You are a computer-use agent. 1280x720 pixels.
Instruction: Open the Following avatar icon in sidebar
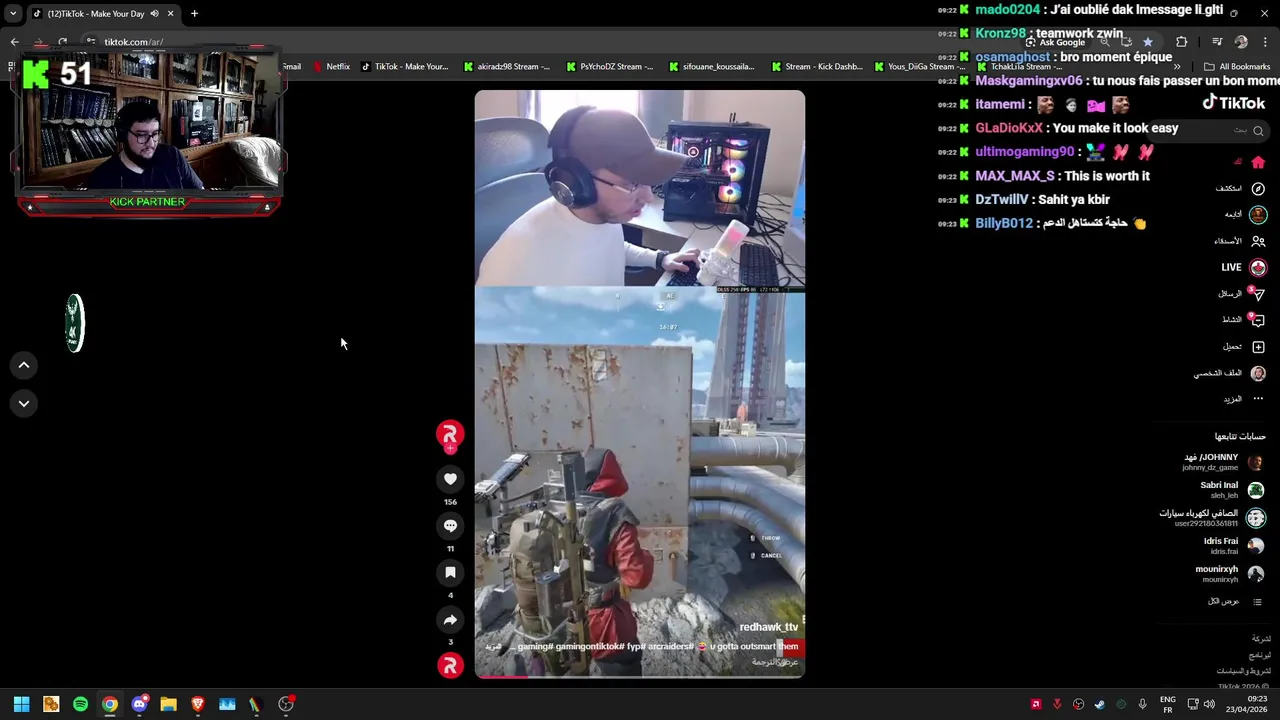pyautogui.click(x=1258, y=215)
